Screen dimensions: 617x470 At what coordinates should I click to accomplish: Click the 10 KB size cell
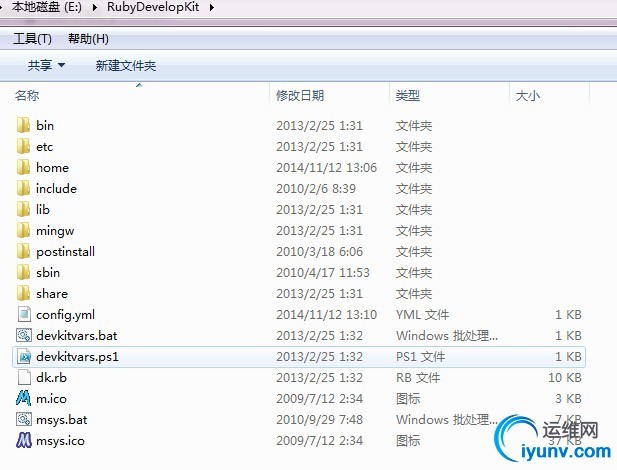pyautogui.click(x=565, y=377)
